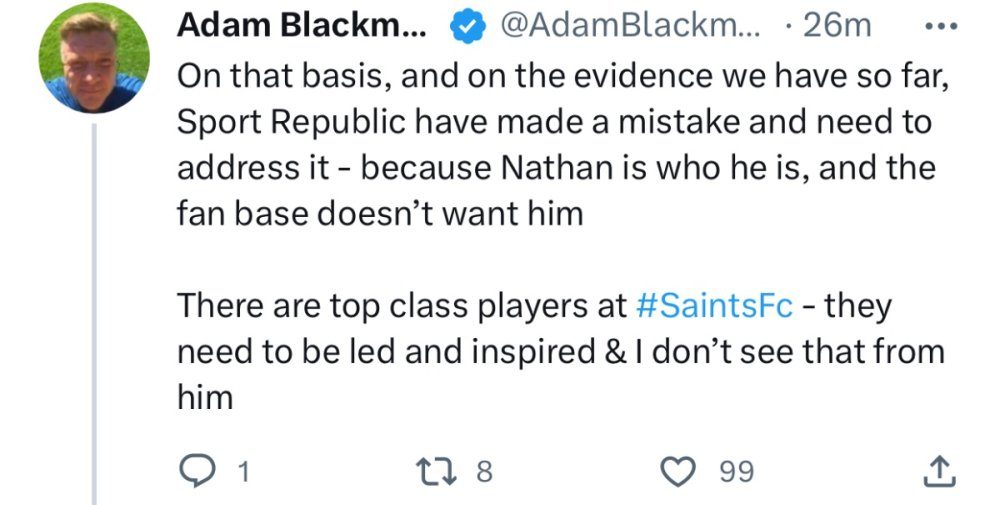Screen dimensions: 1000x505
Task: Open tweet via the 'On that basis' paragraph
Action: click(560, 75)
